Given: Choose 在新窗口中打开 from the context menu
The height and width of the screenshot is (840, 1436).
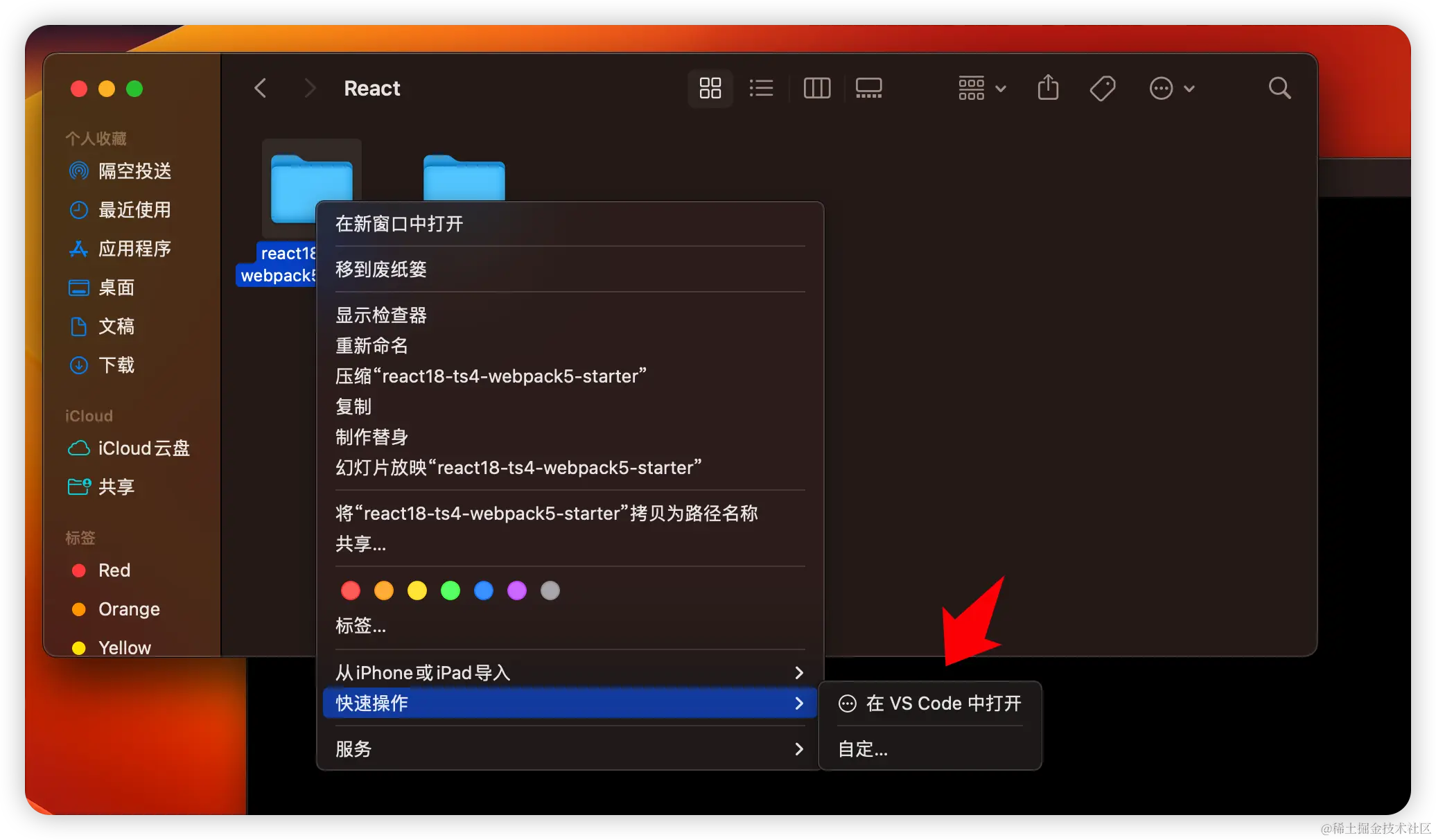Looking at the screenshot, I should click(x=570, y=223).
